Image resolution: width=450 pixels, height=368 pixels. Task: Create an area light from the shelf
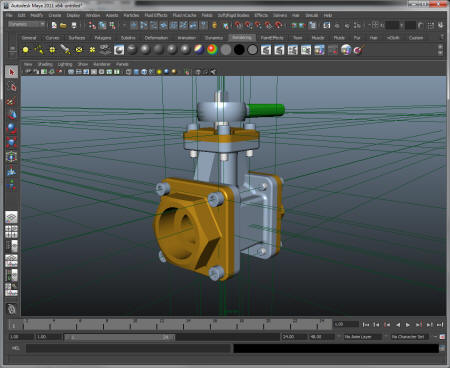pyautogui.click(x=79, y=50)
